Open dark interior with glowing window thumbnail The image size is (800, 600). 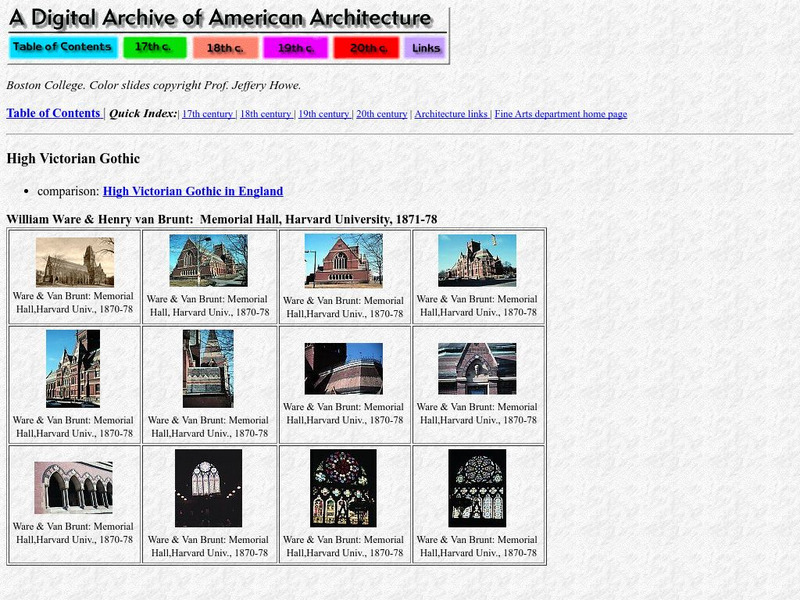coord(208,488)
